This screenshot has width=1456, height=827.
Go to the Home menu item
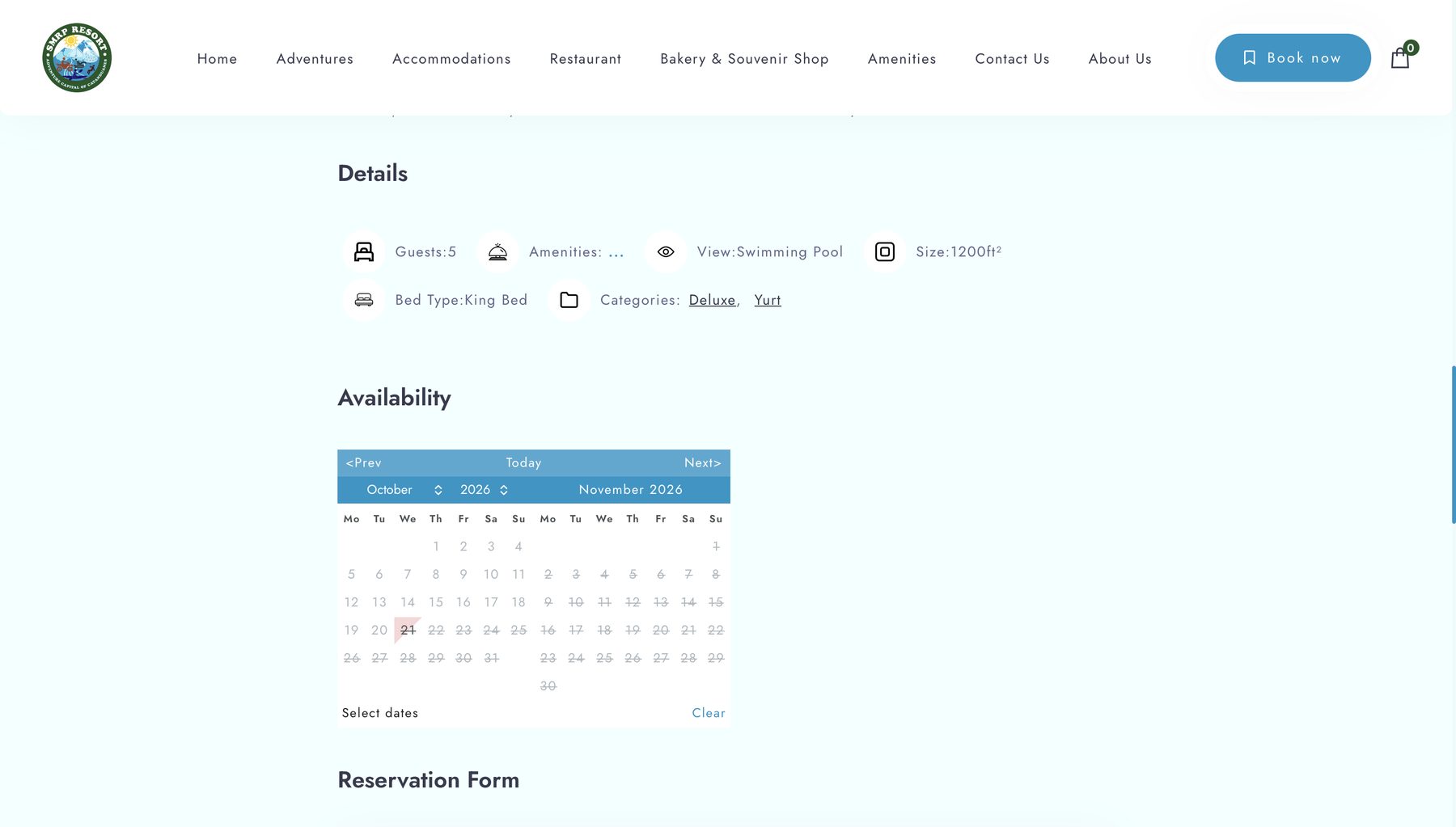[x=218, y=59]
